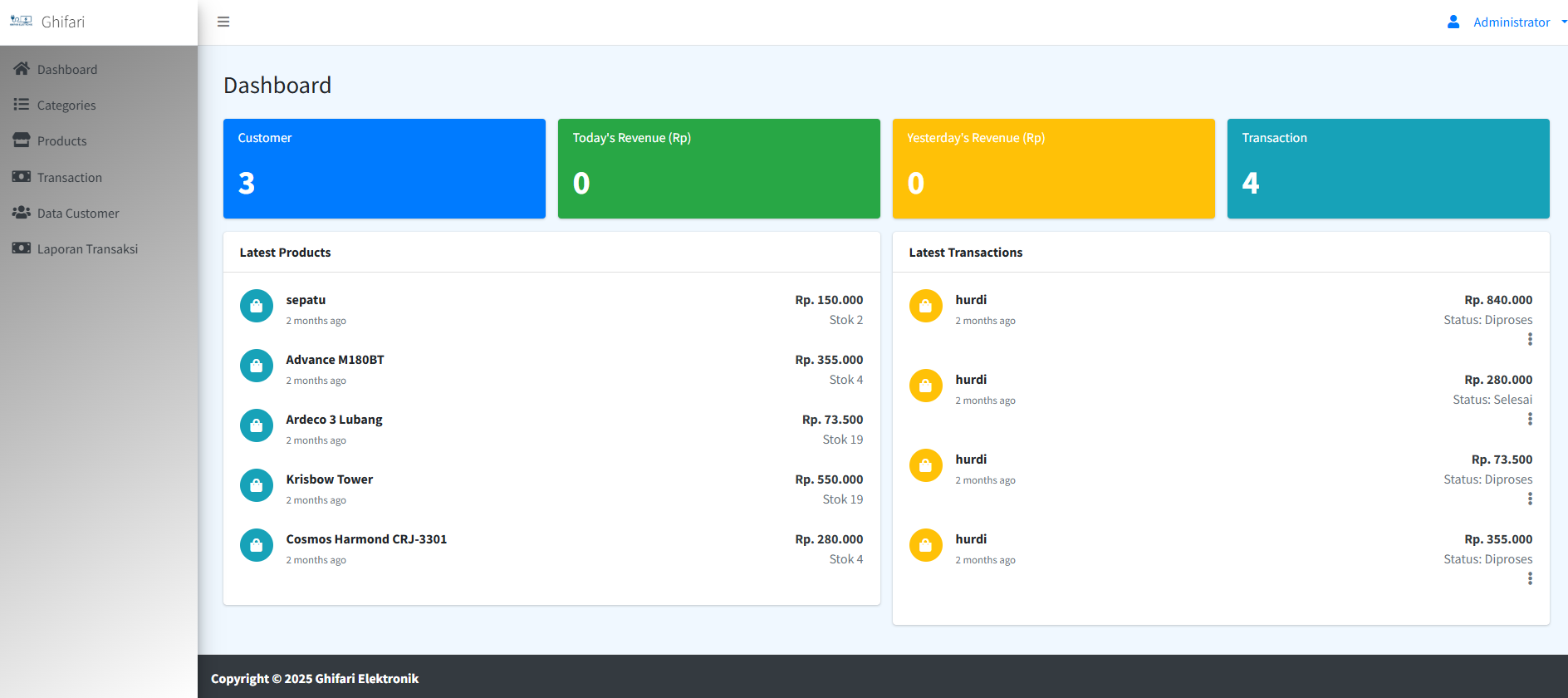Open options menu for Rp. 840.000 transaction
This screenshot has width=1568, height=698.
coord(1530,339)
